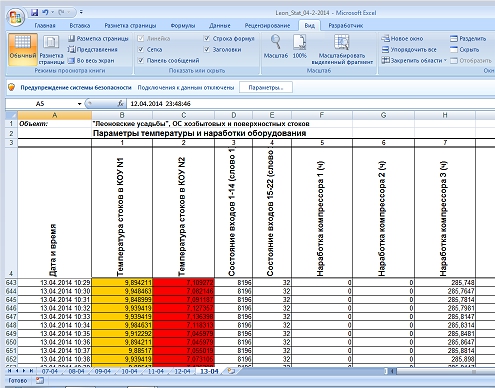The width and height of the screenshot is (495, 388).
Task: Click Скрыть window
Action: point(465,50)
